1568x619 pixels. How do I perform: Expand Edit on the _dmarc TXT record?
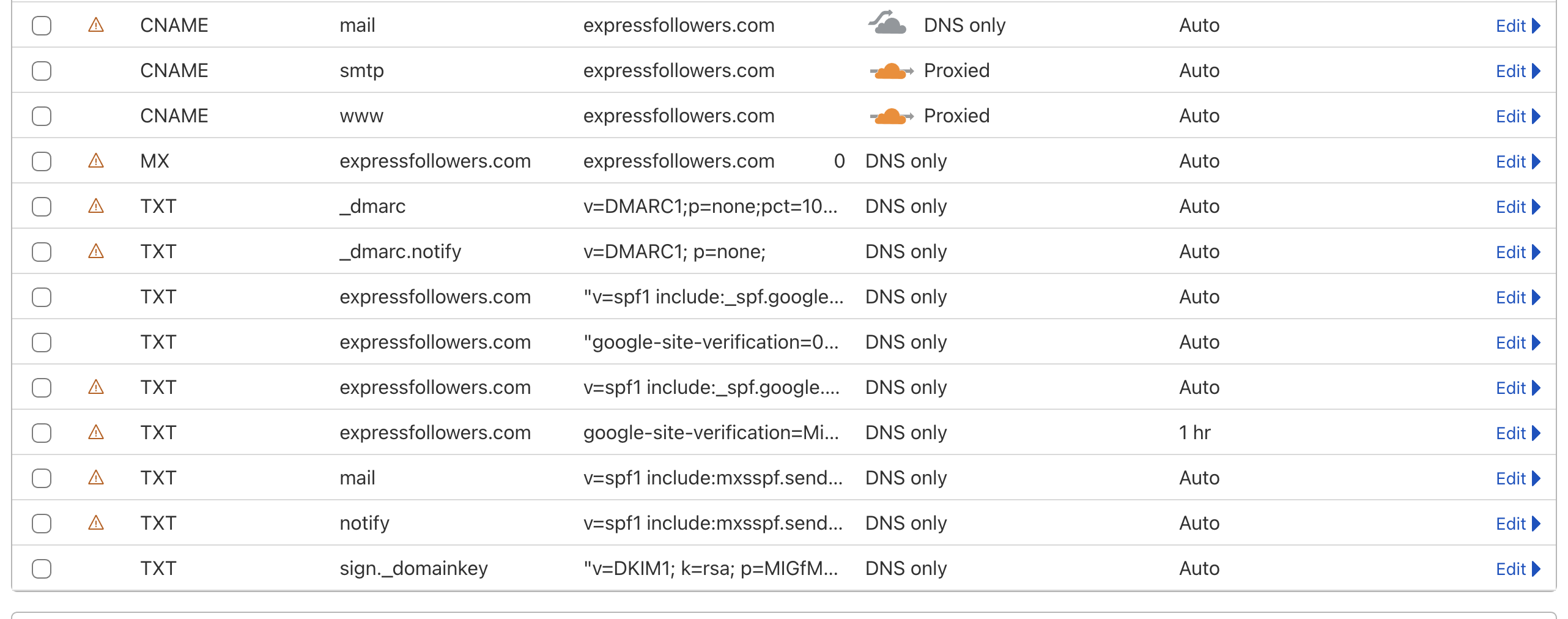click(x=1518, y=207)
